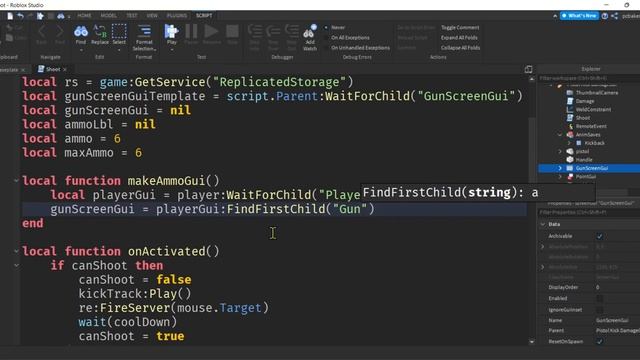Open the Find dropdown arrow
The width and height of the screenshot is (640, 360).
(81, 50)
